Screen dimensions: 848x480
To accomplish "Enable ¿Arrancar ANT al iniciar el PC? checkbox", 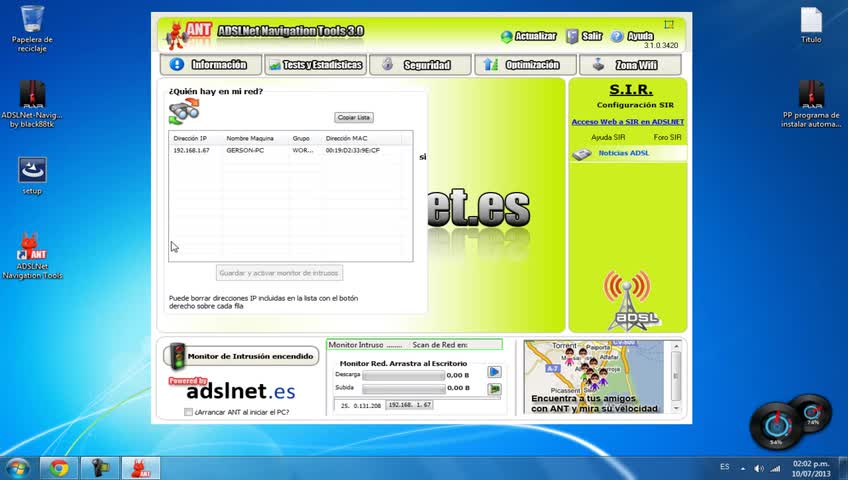I will 188,412.
